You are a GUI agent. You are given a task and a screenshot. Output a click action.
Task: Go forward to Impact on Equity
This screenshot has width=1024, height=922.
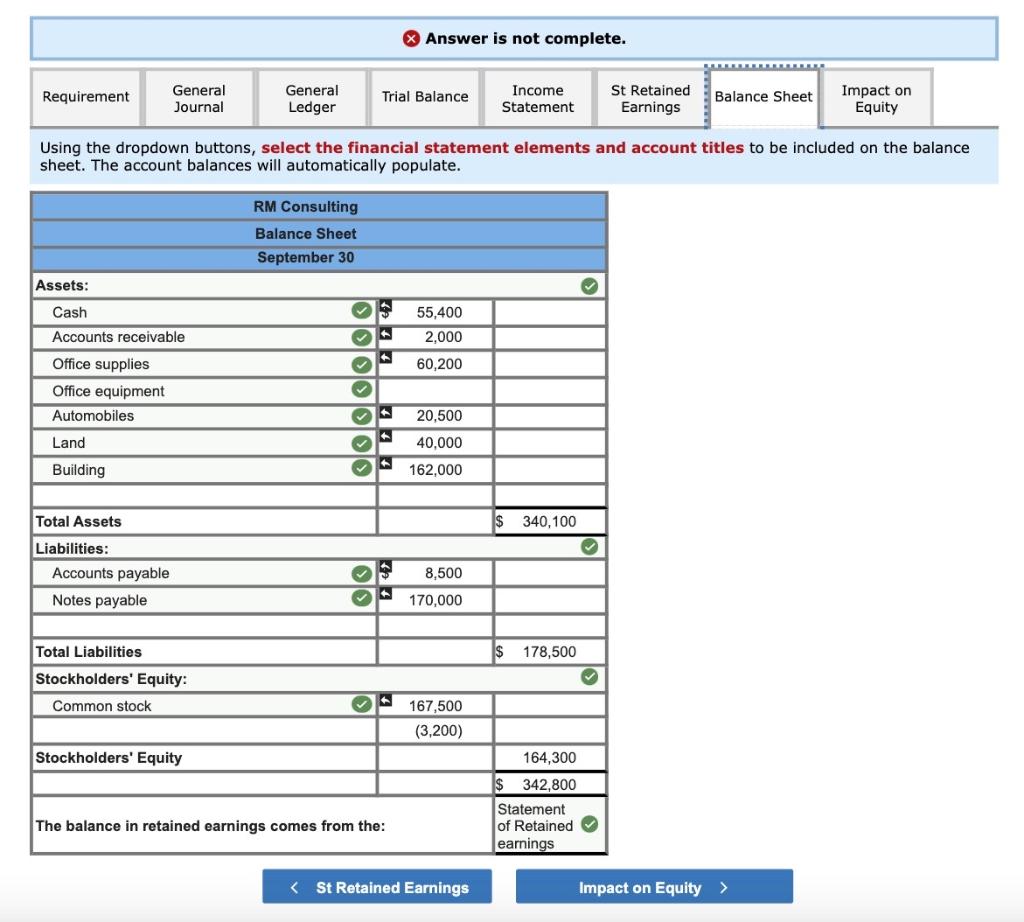point(654,887)
